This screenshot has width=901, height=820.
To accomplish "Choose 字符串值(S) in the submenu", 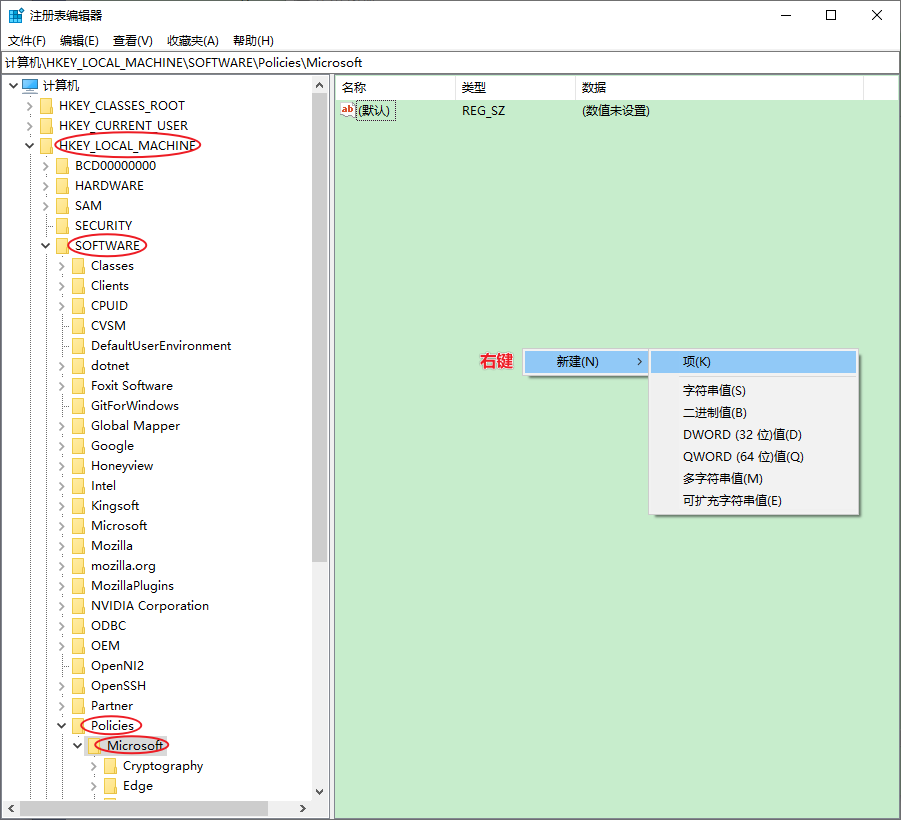I will pos(753,391).
